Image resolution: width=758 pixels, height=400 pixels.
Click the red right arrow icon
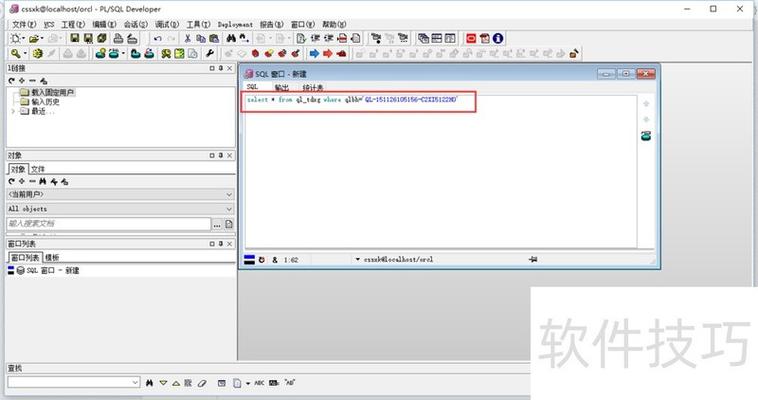click(x=328, y=53)
